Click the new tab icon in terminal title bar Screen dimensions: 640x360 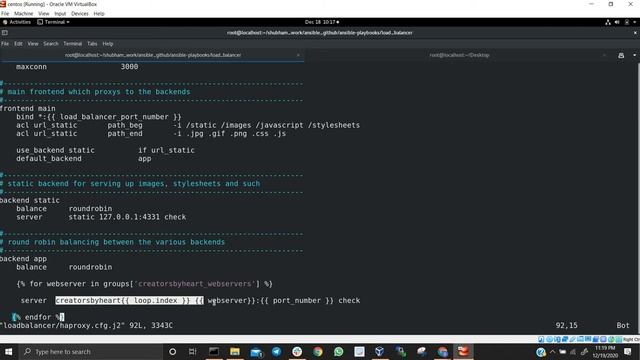[x=5, y=33]
